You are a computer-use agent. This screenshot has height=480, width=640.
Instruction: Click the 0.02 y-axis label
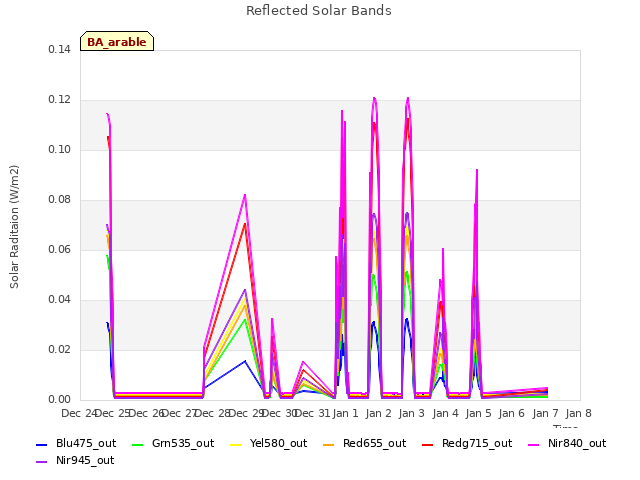59,349
